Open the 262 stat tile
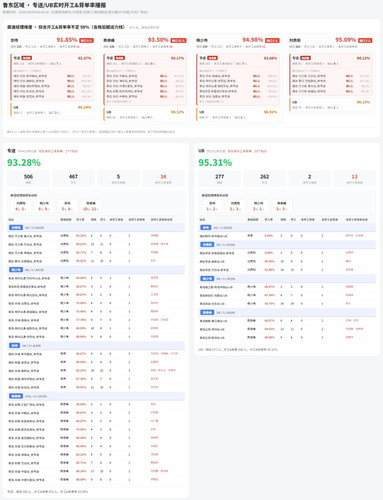383x500 pixels. (x=265, y=178)
